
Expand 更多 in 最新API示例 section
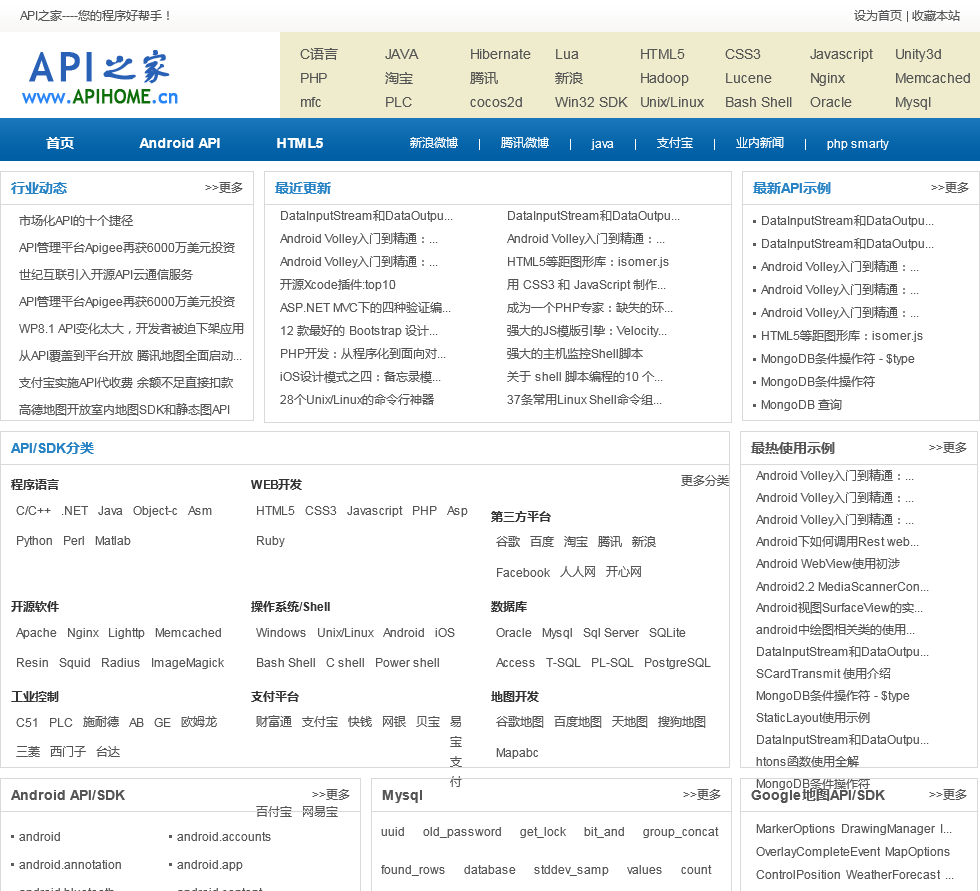pos(949,187)
